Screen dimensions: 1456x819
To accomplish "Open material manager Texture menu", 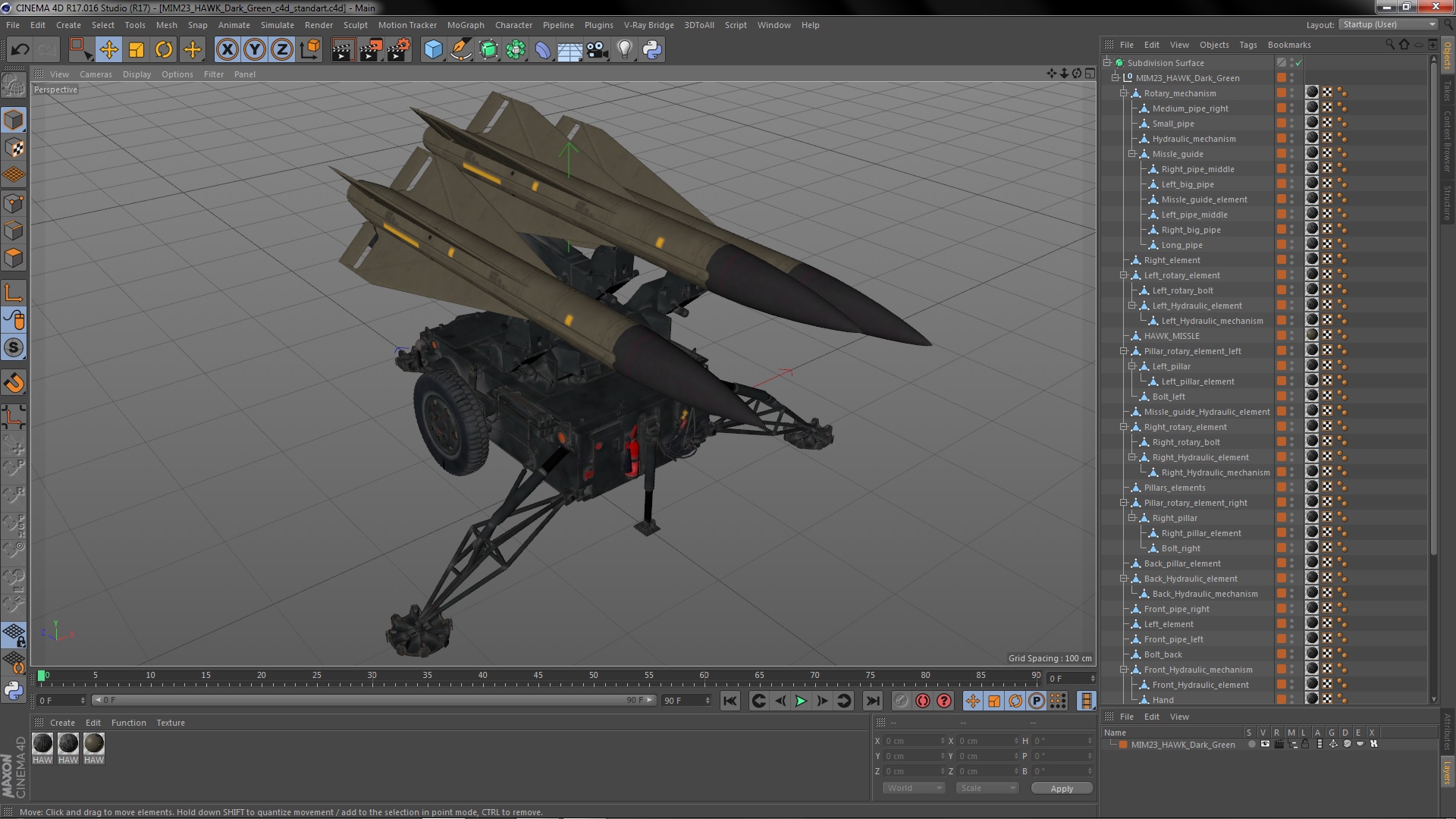I will click(170, 723).
